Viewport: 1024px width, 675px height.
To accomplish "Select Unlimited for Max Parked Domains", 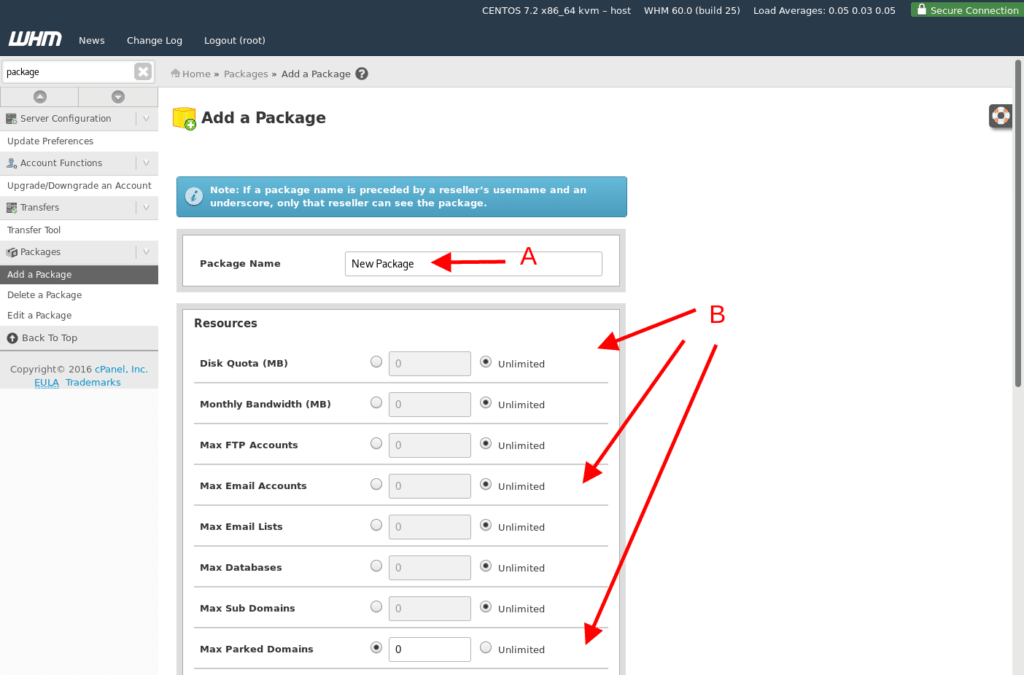I will click(486, 648).
